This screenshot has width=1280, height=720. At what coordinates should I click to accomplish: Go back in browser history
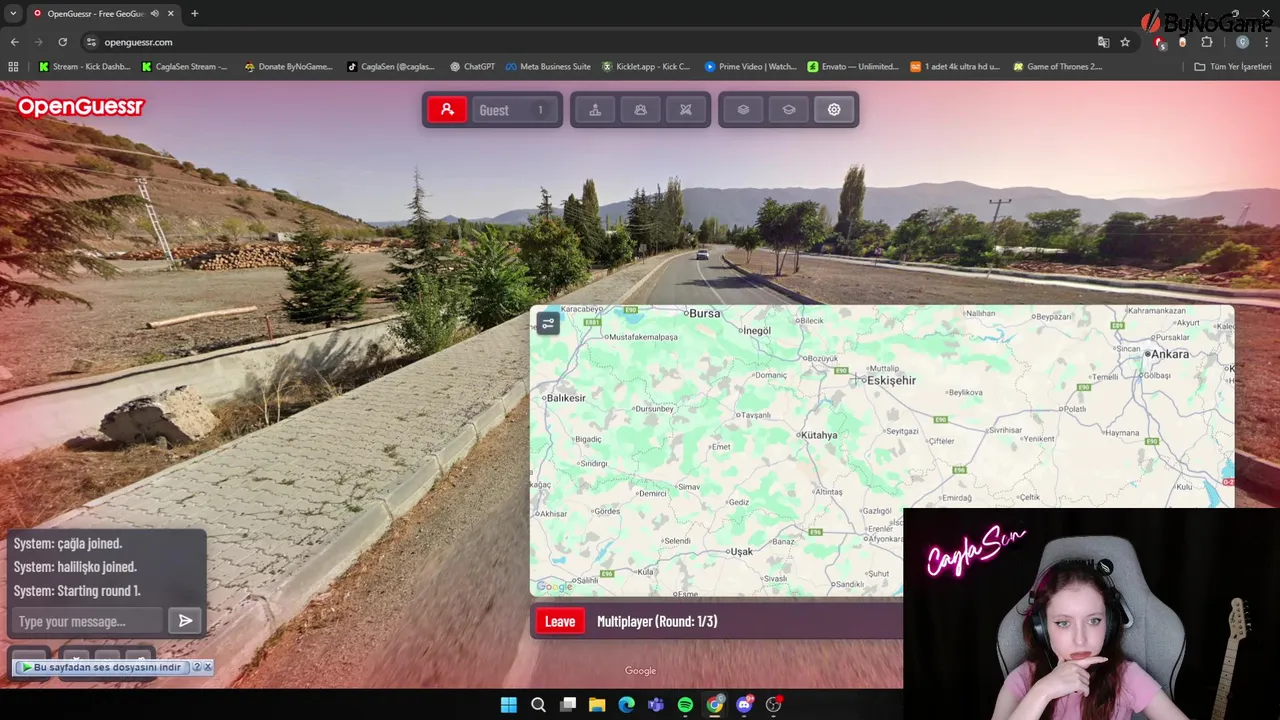point(14,42)
